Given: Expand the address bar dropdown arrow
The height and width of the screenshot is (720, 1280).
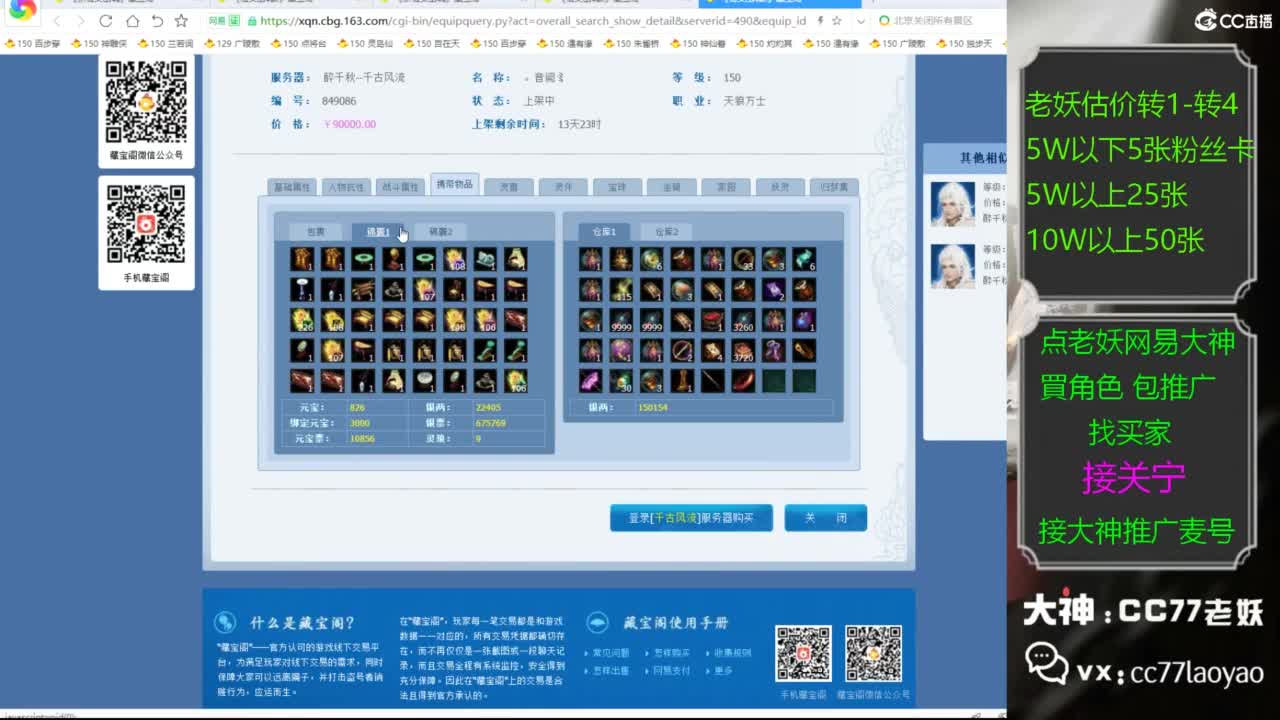Looking at the screenshot, I should pos(861,21).
